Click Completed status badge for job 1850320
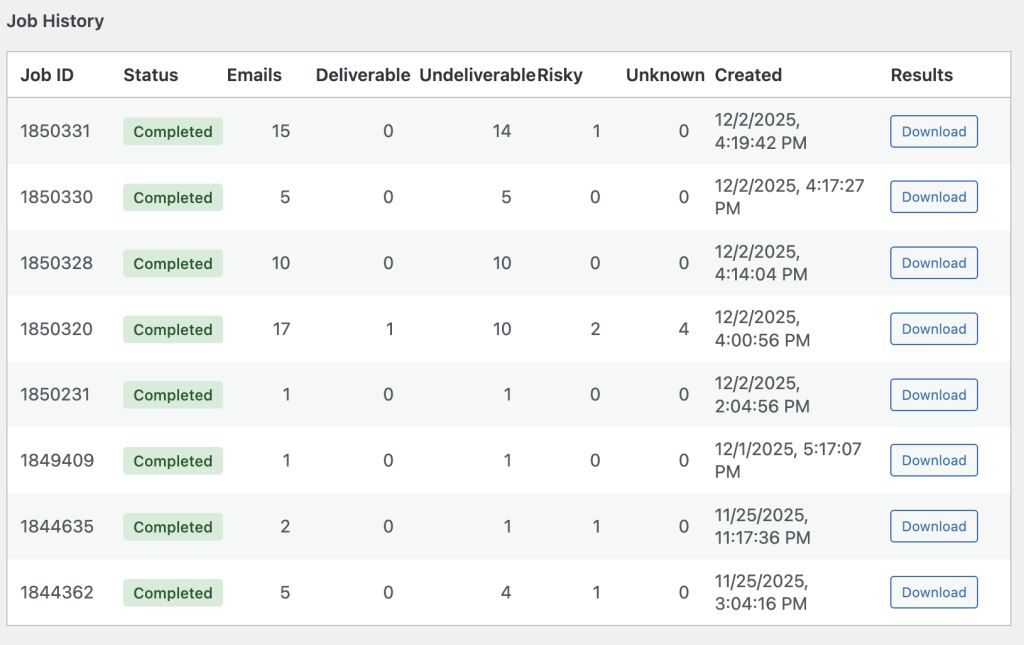The width and height of the screenshot is (1024, 645). point(173,329)
